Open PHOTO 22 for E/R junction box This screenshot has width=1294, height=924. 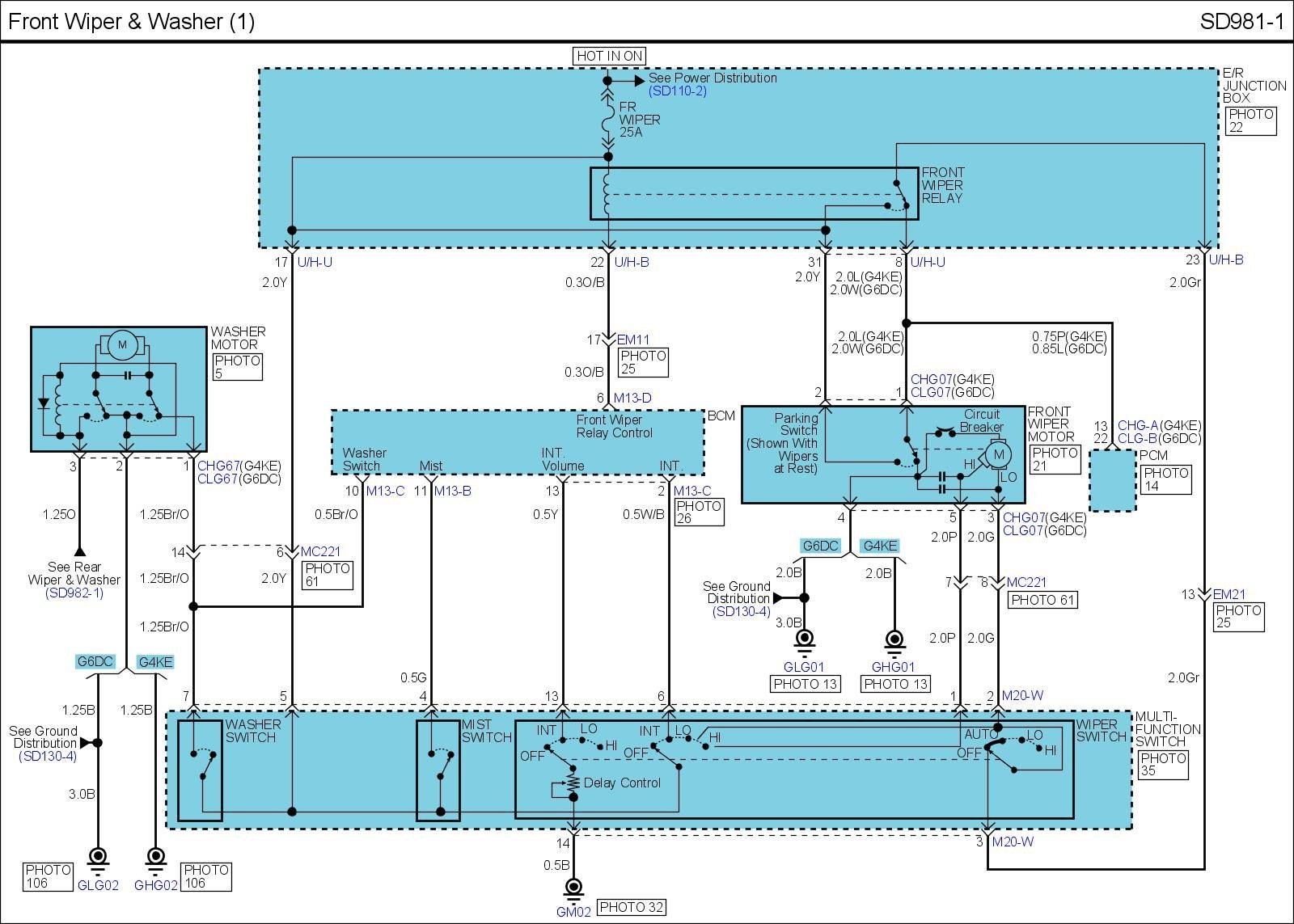tap(1250, 120)
